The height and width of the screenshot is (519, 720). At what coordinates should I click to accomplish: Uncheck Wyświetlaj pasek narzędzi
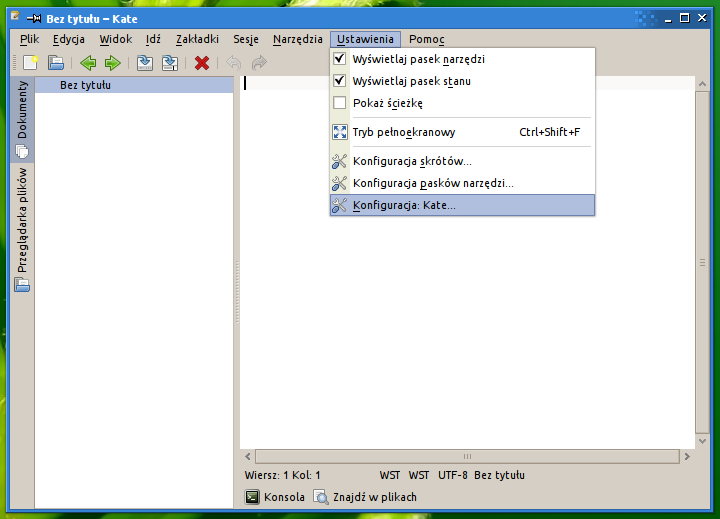(x=339, y=58)
